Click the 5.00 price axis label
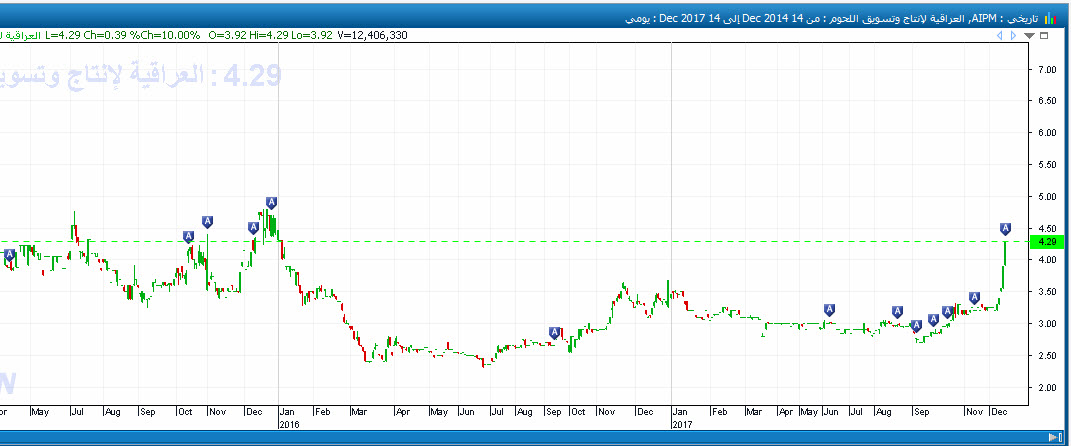Screen dimensions: 1071x446 click(1048, 197)
